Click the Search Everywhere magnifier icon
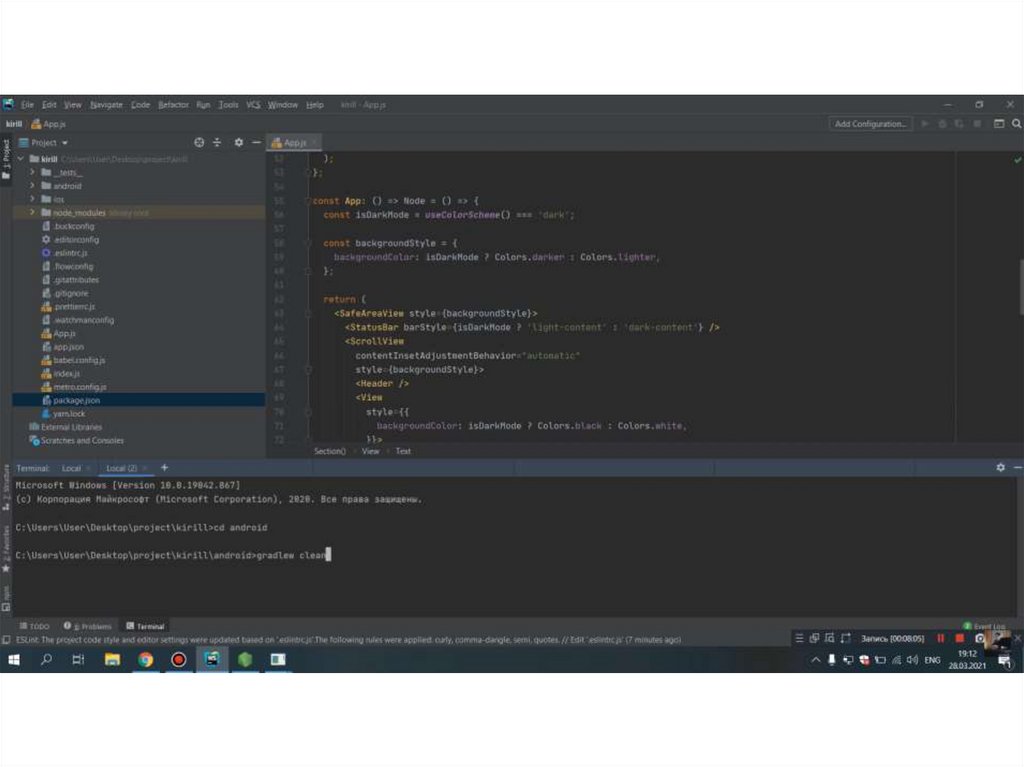This screenshot has width=1024, height=767. pyautogui.click(x=1016, y=123)
